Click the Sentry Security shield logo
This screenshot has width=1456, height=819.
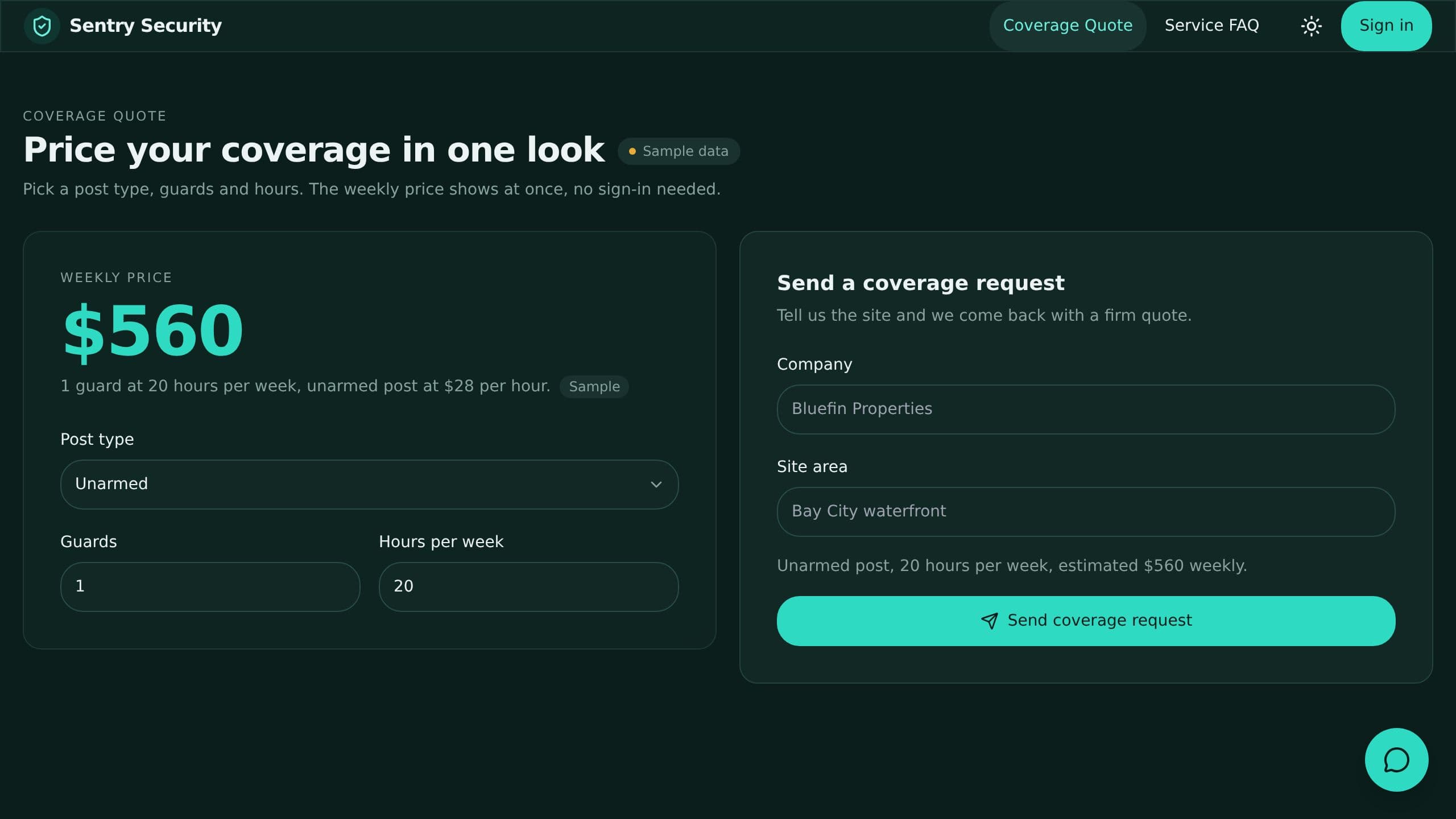(x=42, y=26)
